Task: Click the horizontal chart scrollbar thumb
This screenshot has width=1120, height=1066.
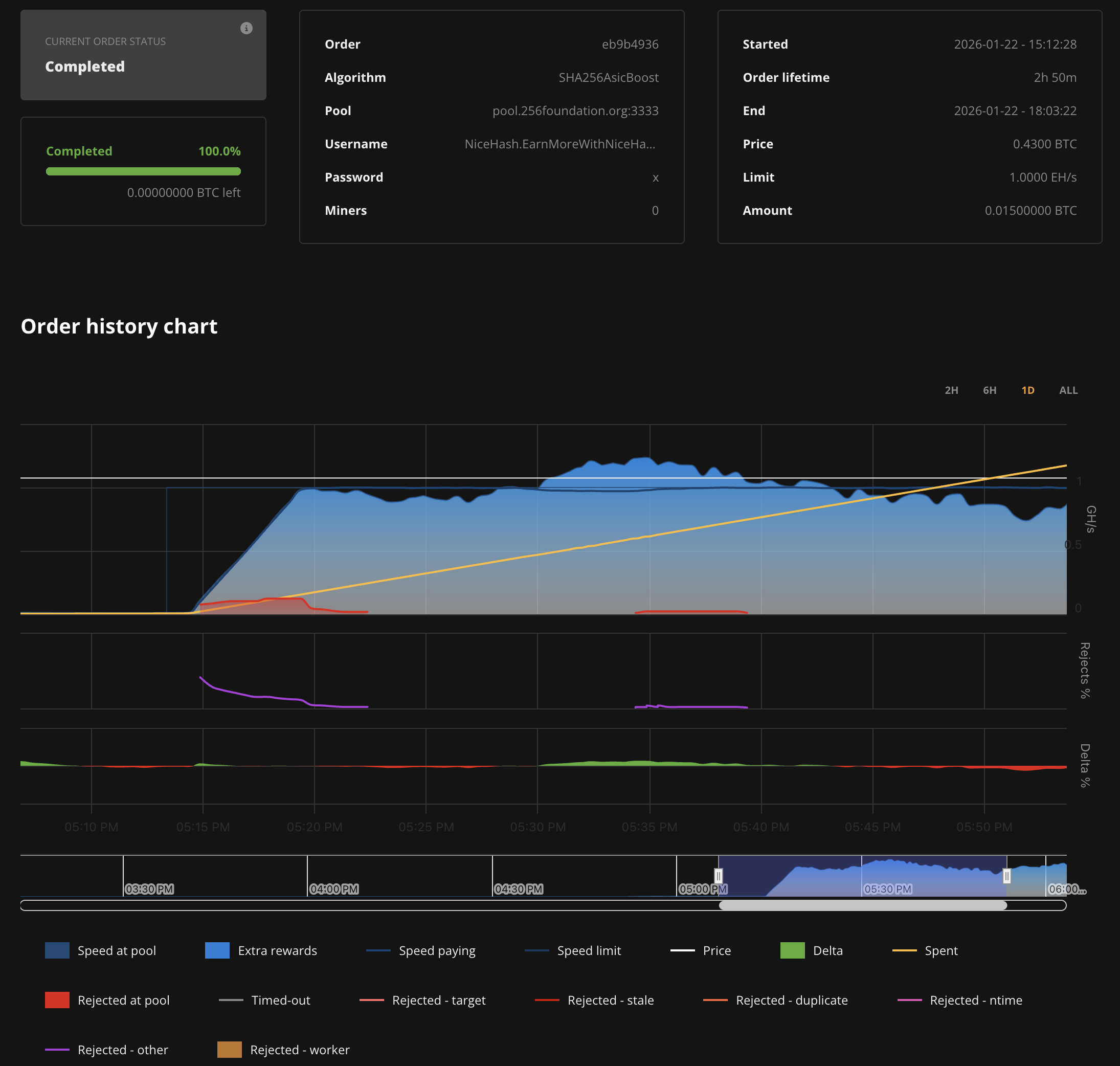Action: coord(863,905)
